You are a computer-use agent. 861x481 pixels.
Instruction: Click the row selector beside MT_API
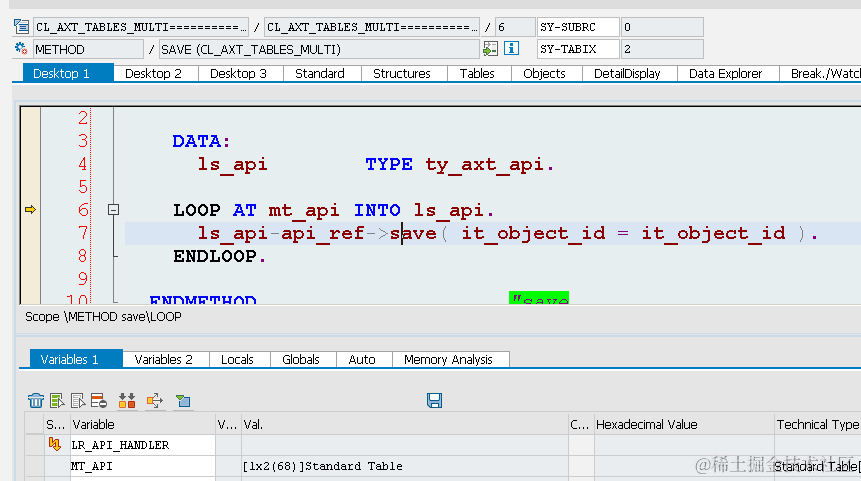(x=35, y=466)
